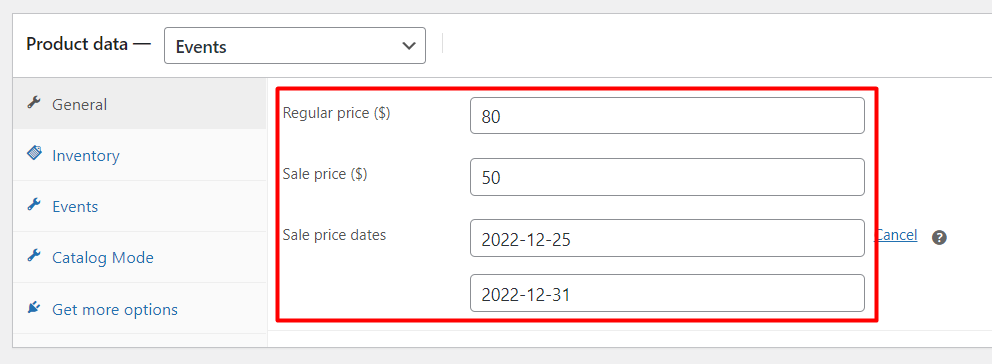Click the Regular price ($) label
The image size is (992, 364).
tap(337, 114)
